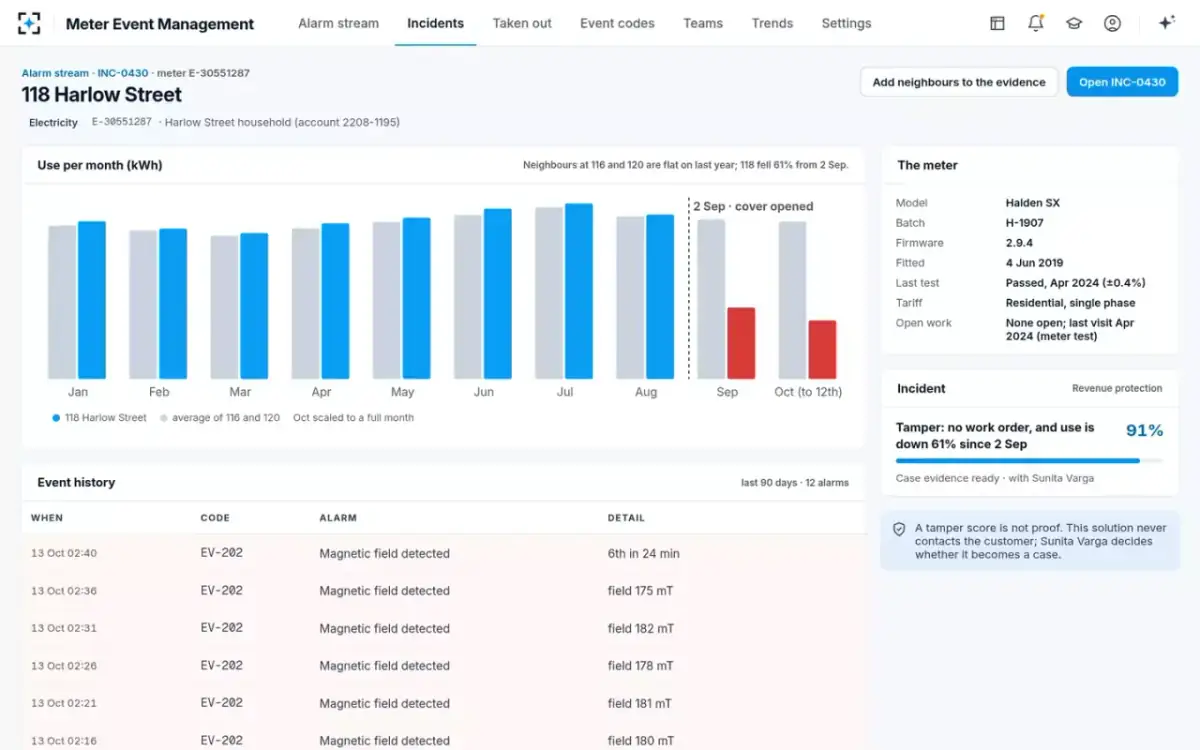Click the 'Passed, Apr 2024 (±0.4%)' test result
The image size is (1200, 750).
[x=1076, y=283]
